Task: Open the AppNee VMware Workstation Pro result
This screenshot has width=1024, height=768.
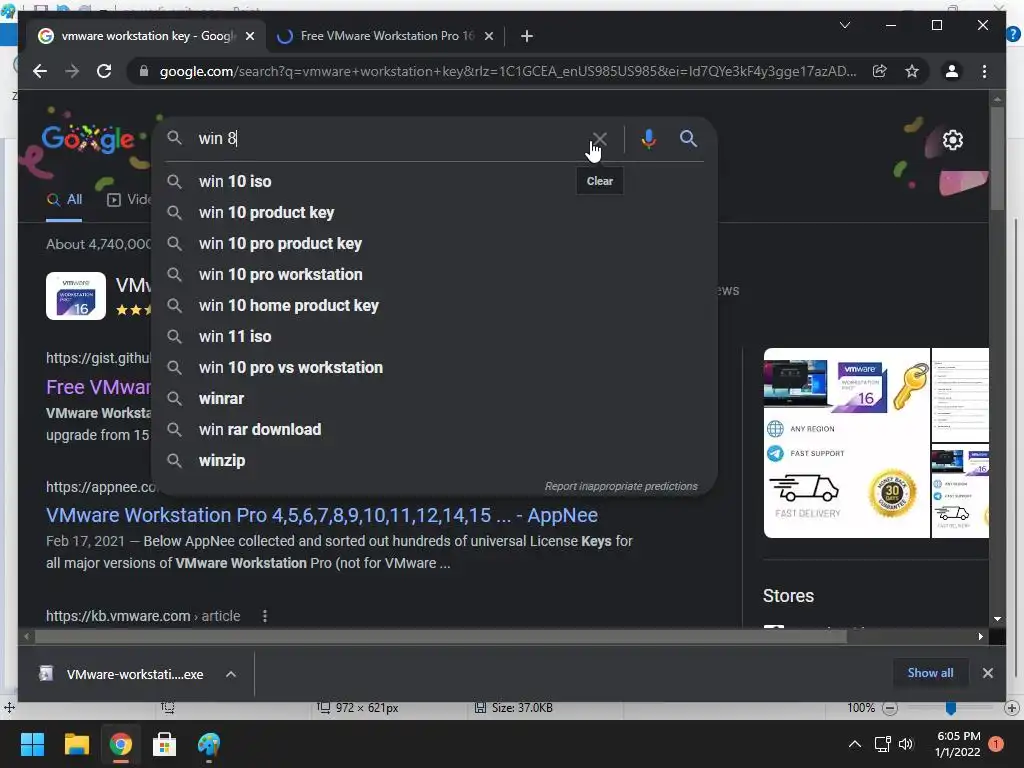Action: click(321, 515)
